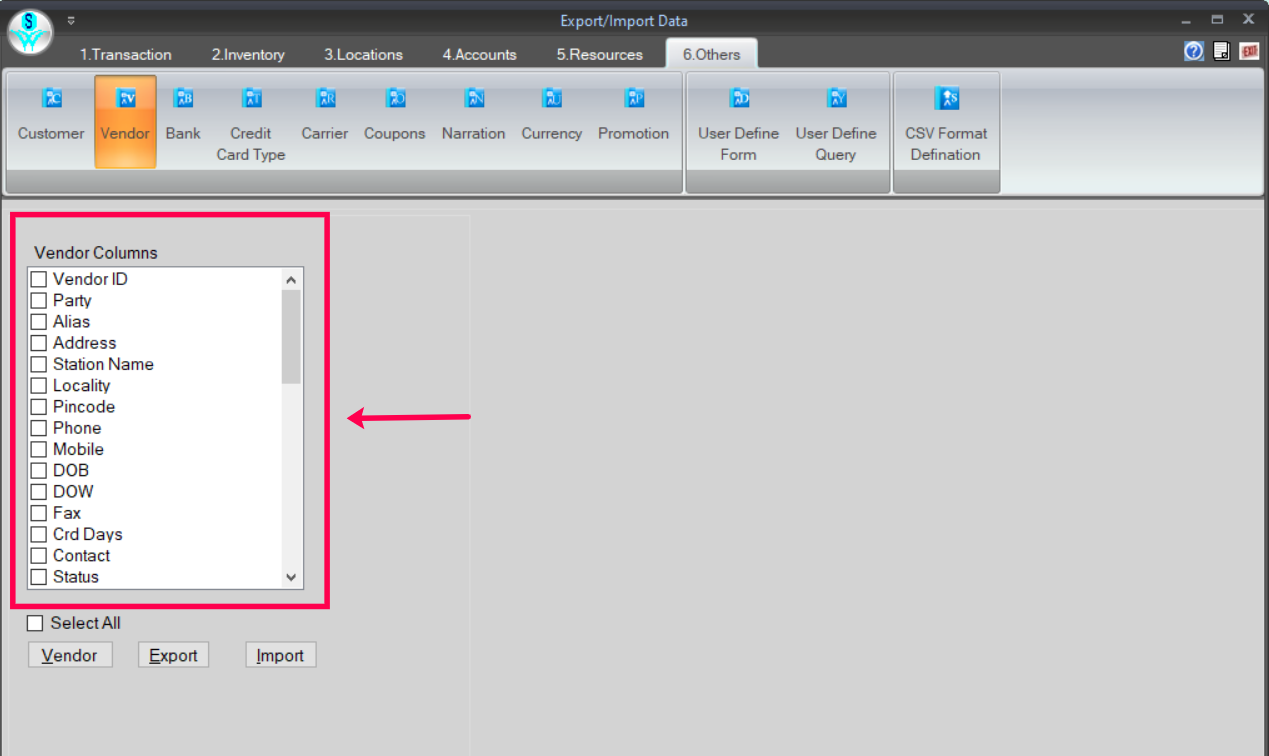
Task: Switch to 2.Inventory tab
Action: pos(248,54)
